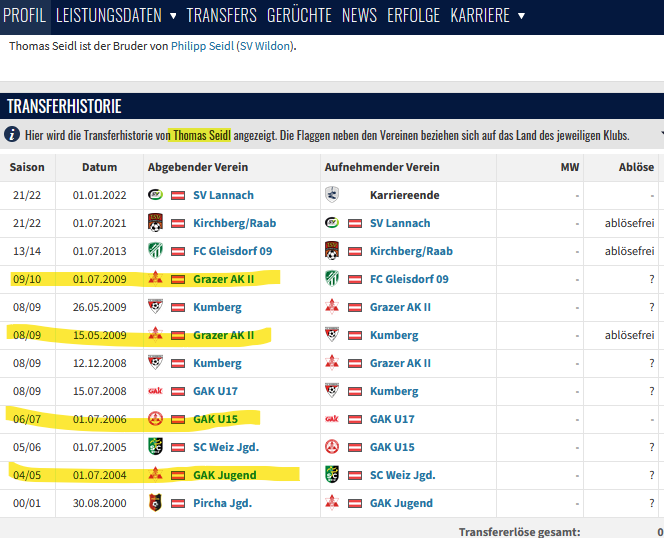Switch to the Gerüchte tab

(x=299, y=16)
